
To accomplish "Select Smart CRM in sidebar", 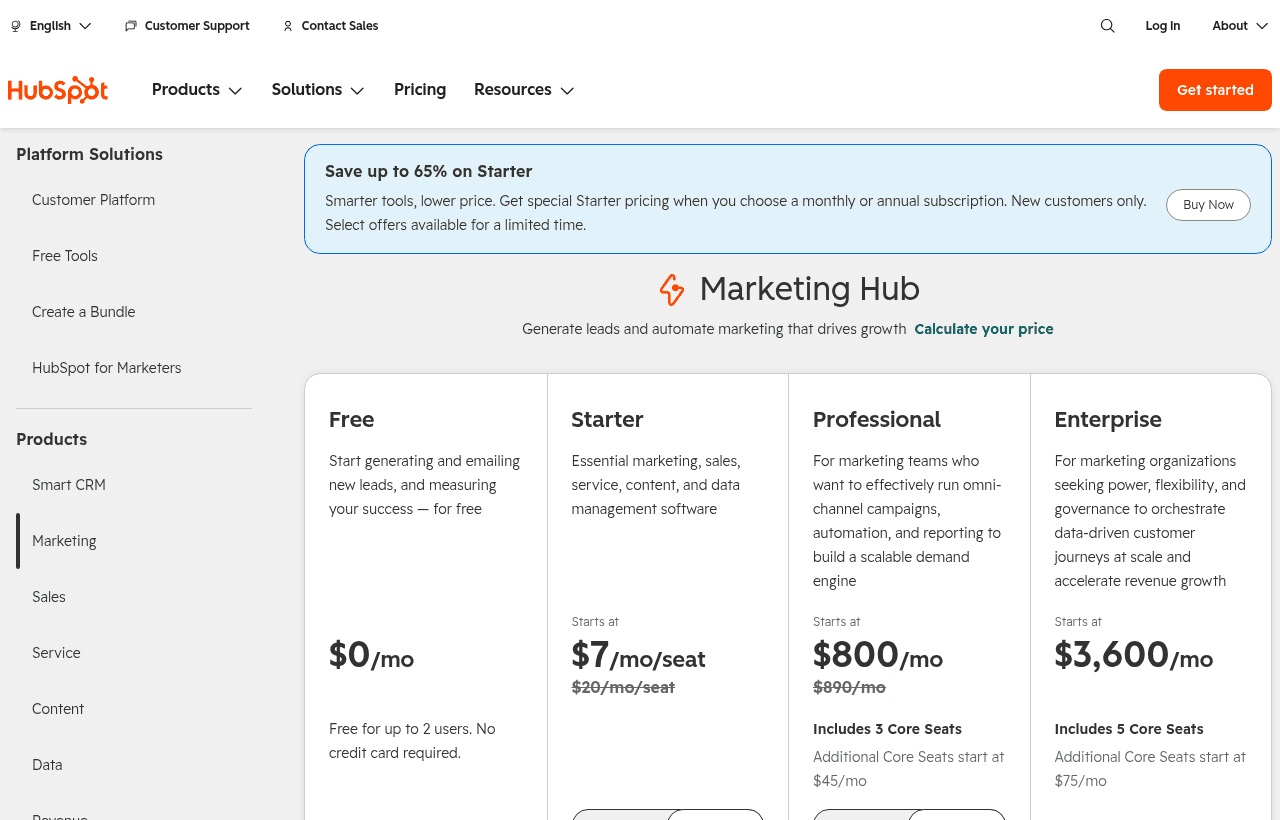I will coord(69,485).
